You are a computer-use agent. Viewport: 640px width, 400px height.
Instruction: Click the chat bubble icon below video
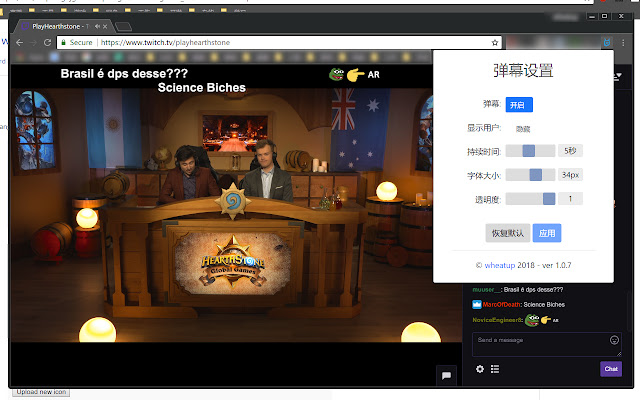coord(446,375)
